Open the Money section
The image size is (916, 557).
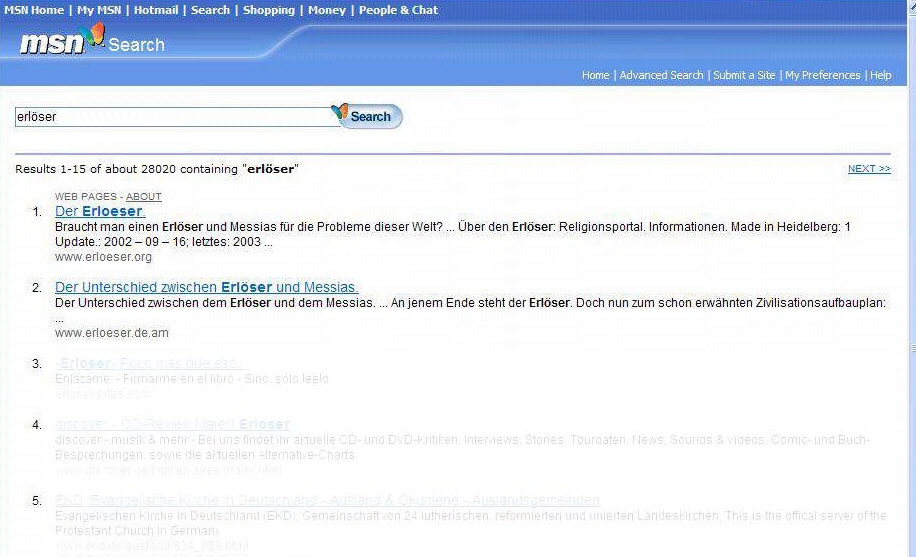click(x=327, y=10)
